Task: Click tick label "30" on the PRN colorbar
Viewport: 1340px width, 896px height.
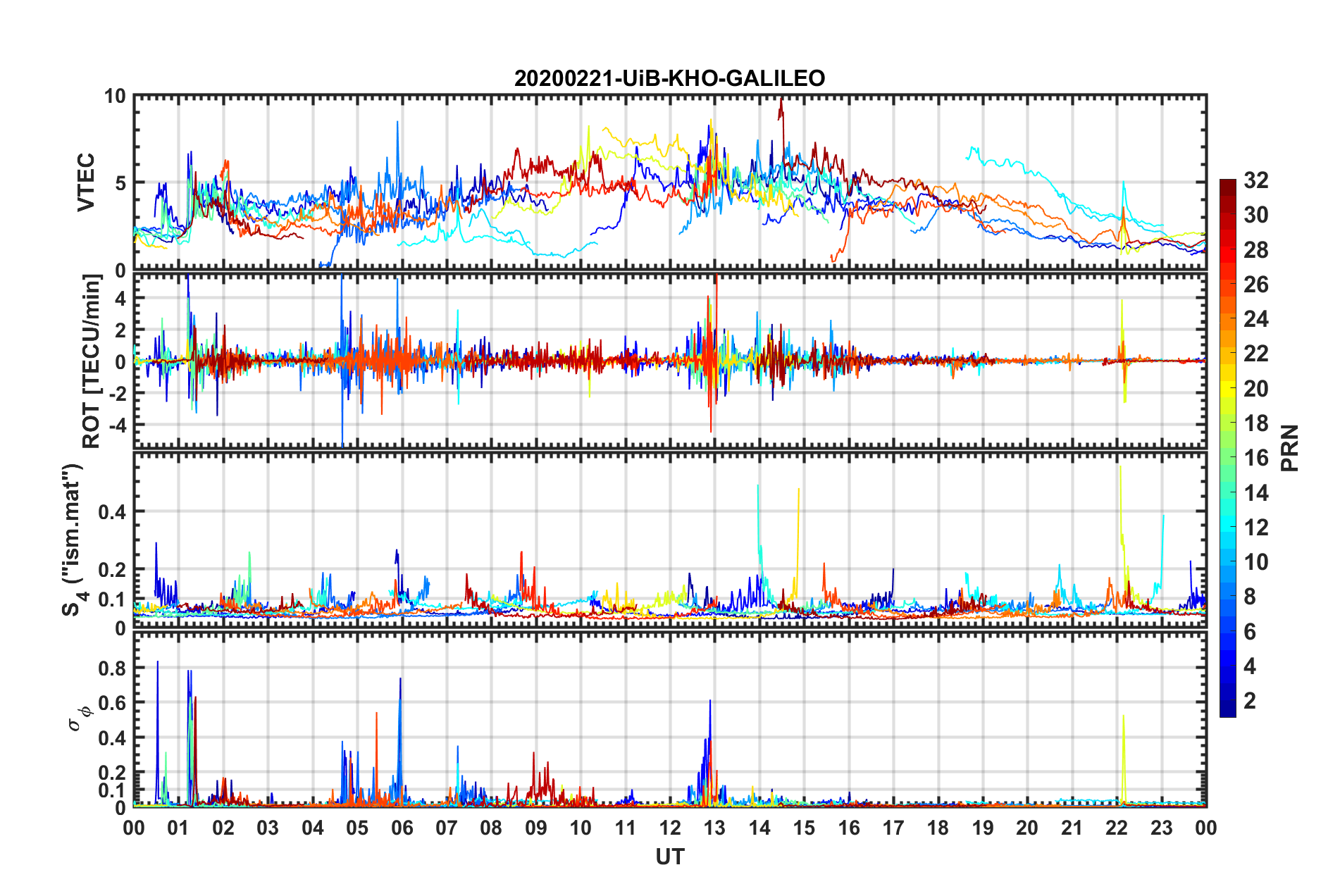Action: pyautogui.click(x=1255, y=215)
